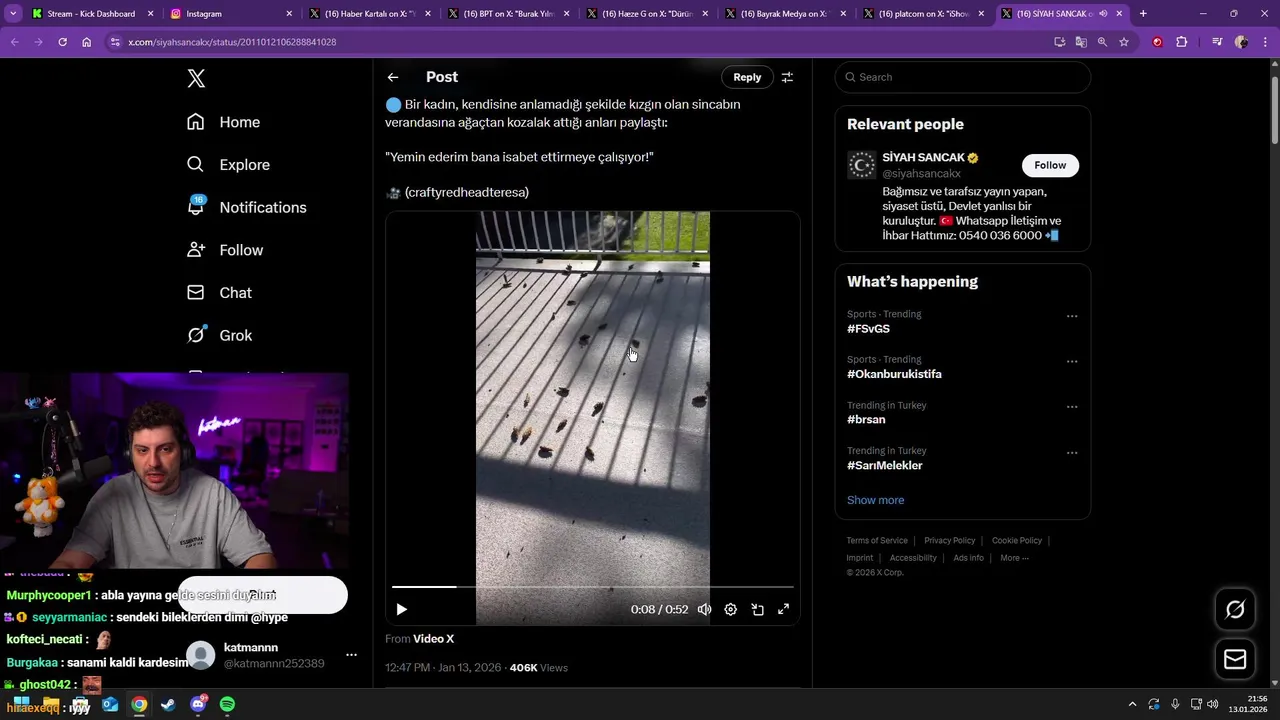Screen dimensions: 1280x720
Task: Switch to the Instagram browser tab
Action: point(231,14)
